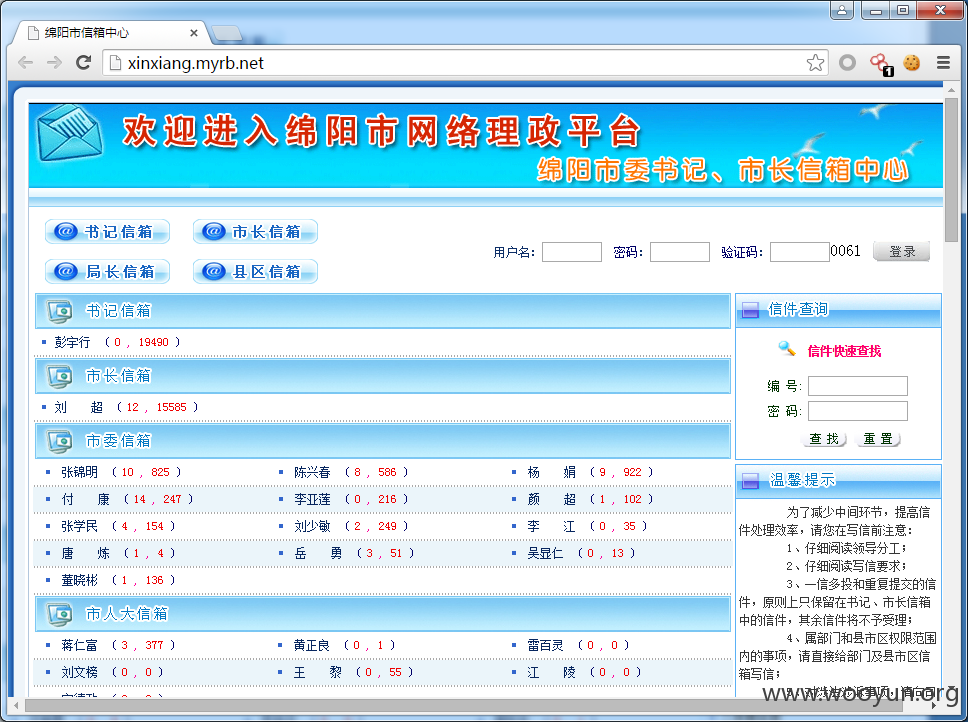This screenshot has height=722, width=968.
Task: Click the captcha code 0061
Action: [845, 251]
